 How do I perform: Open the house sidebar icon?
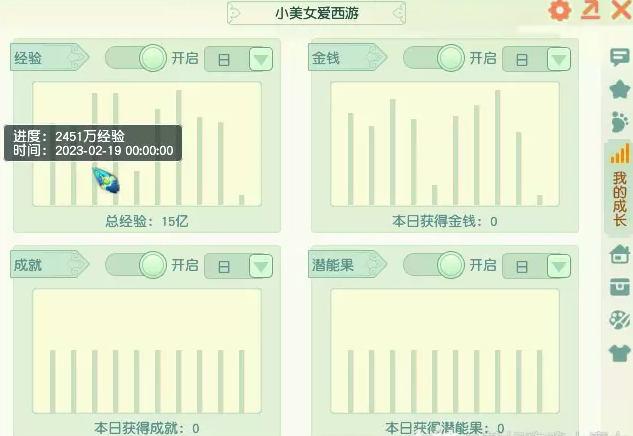tap(620, 254)
